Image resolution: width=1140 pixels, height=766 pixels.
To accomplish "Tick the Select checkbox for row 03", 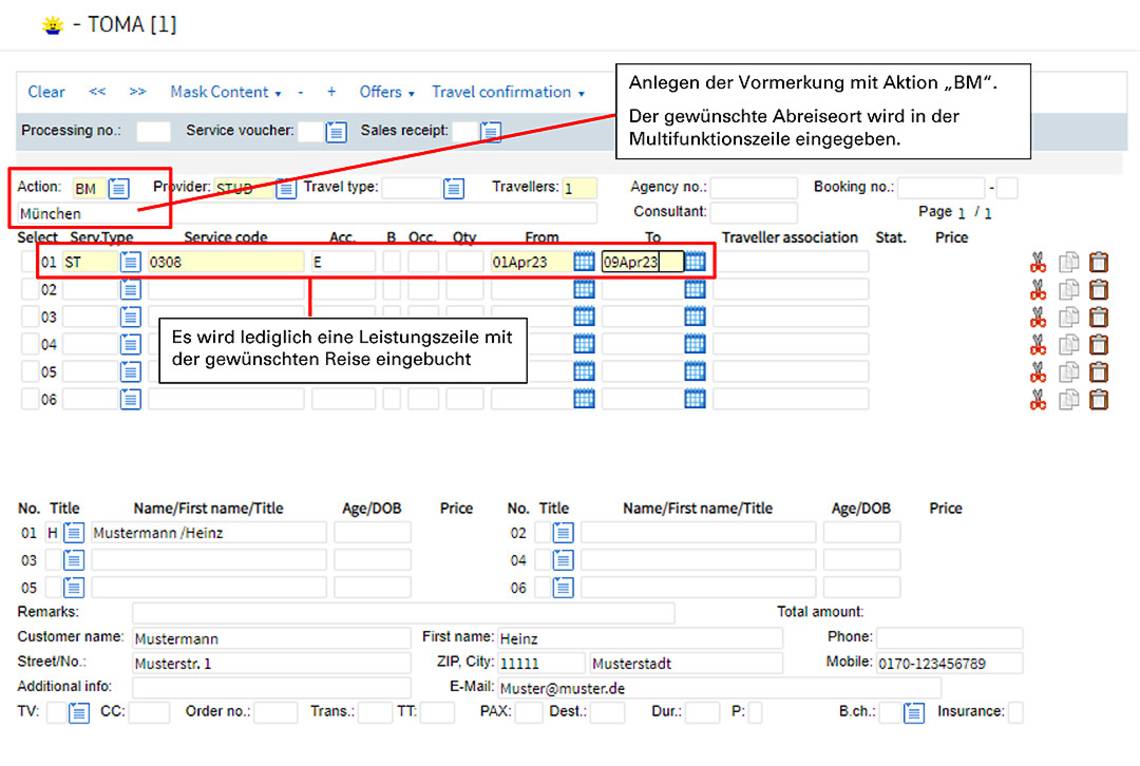I will click(x=30, y=317).
